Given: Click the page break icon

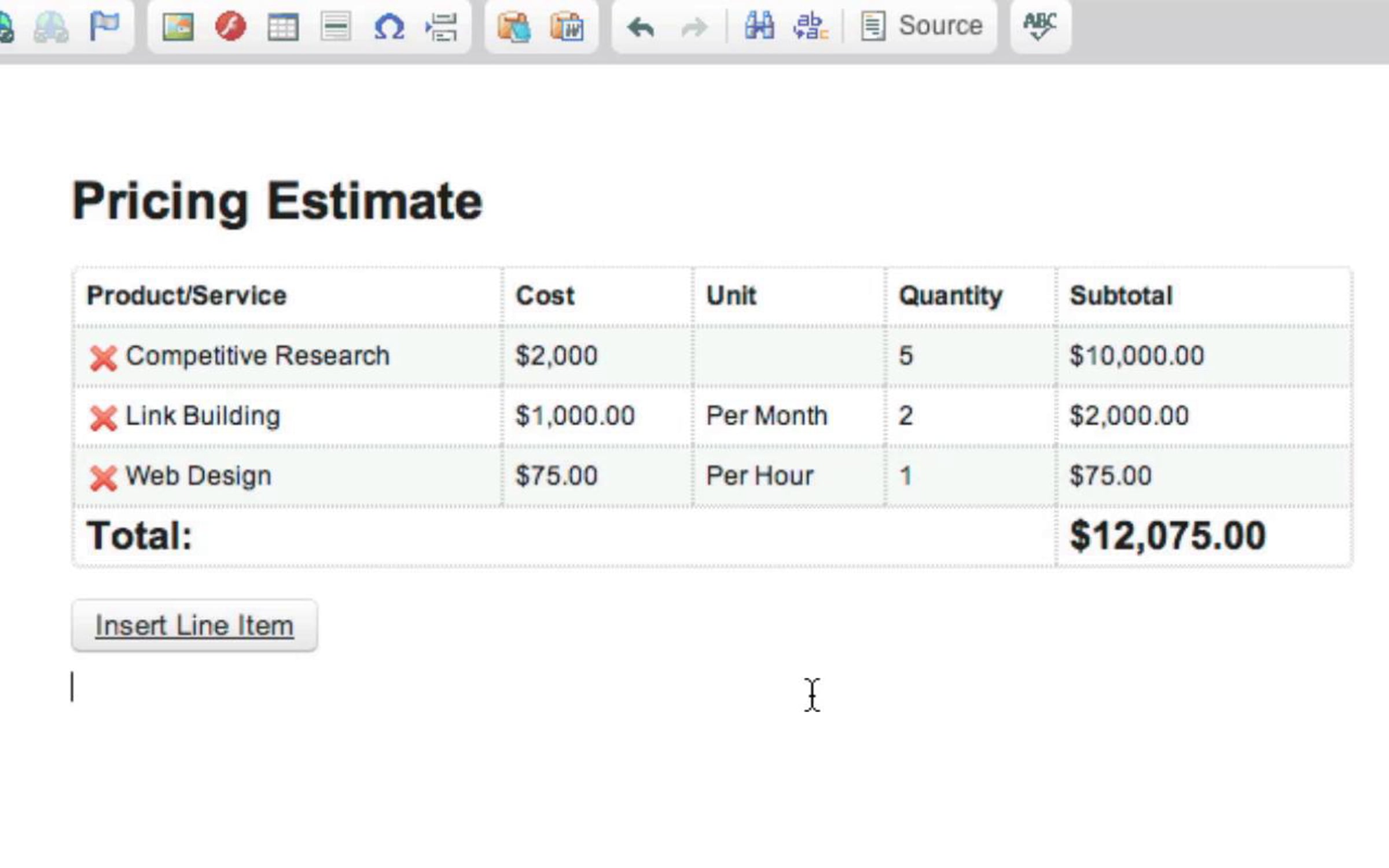Looking at the screenshot, I should (x=442, y=27).
